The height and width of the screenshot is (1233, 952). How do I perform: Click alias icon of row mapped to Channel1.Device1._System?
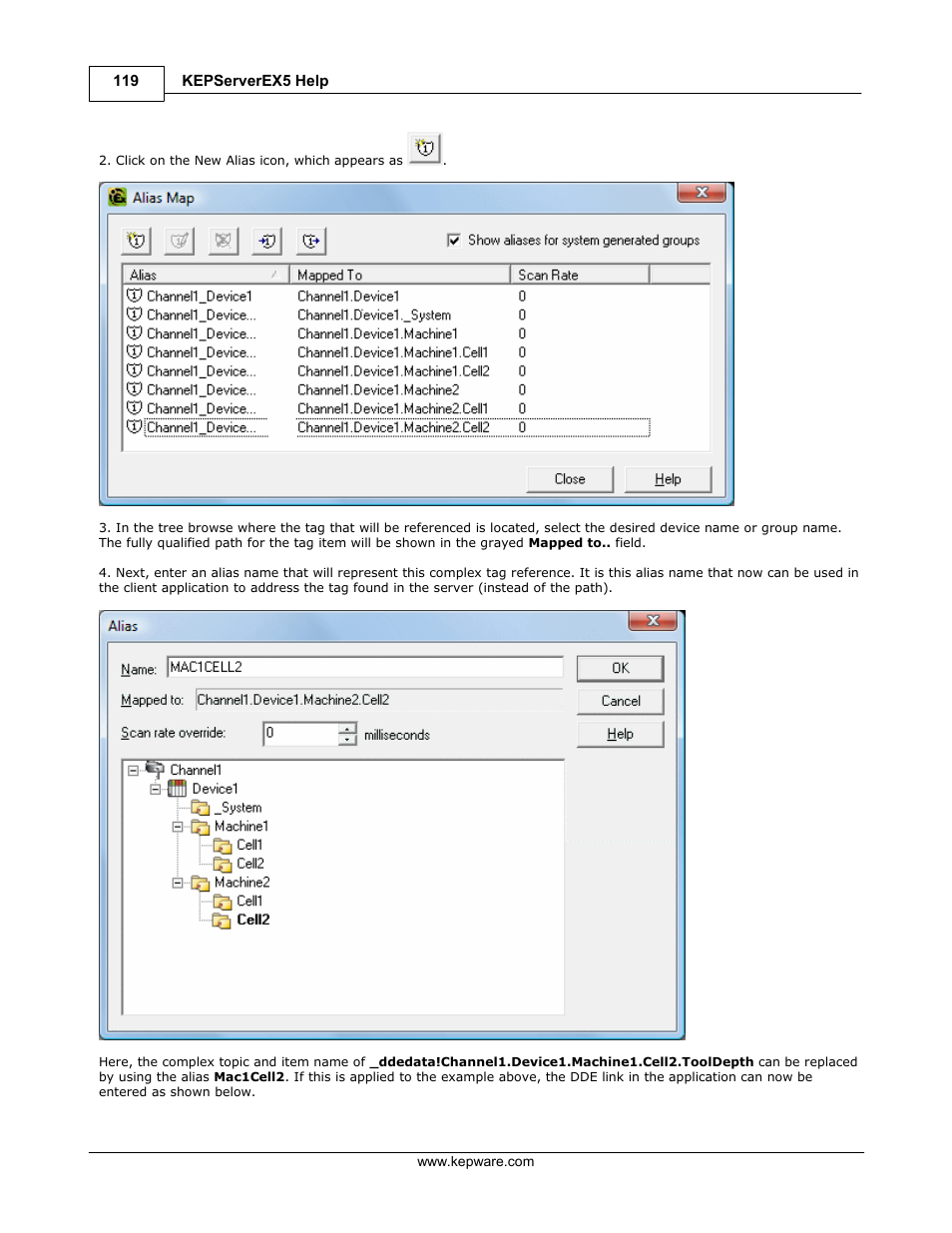coord(135,314)
